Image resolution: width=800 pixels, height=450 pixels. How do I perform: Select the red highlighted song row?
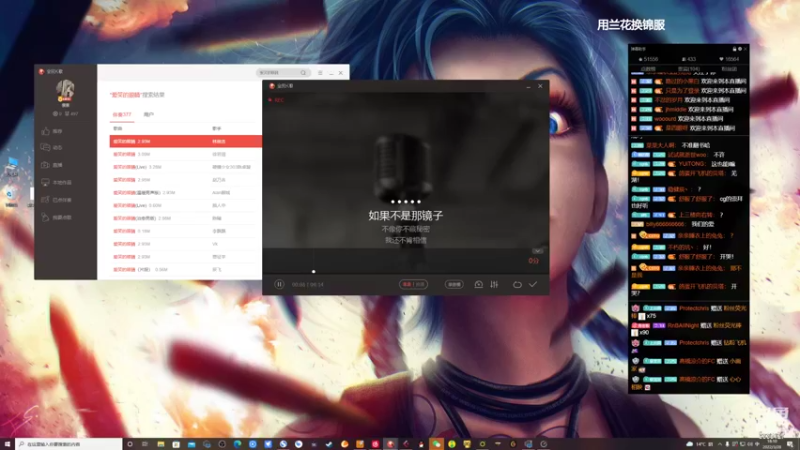[x=186, y=141]
